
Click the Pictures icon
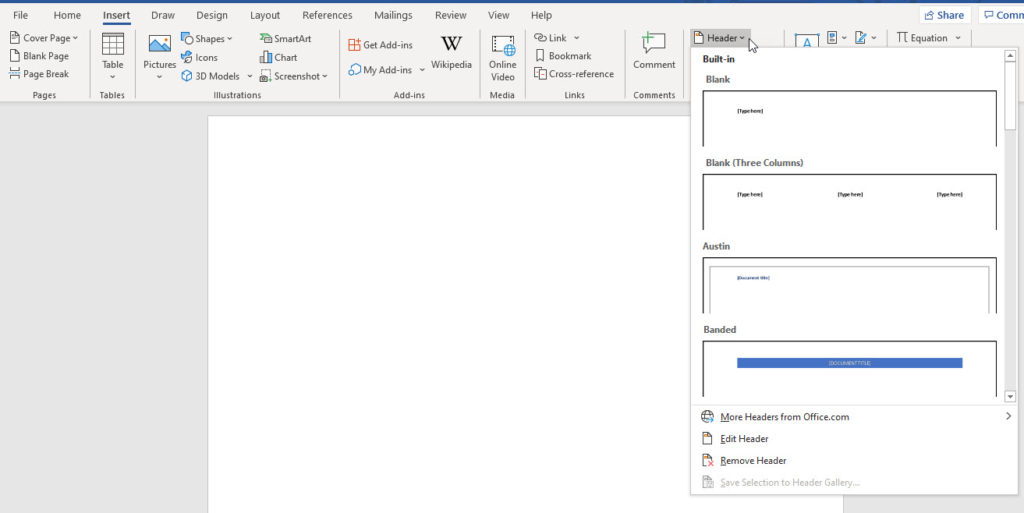click(x=159, y=45)
